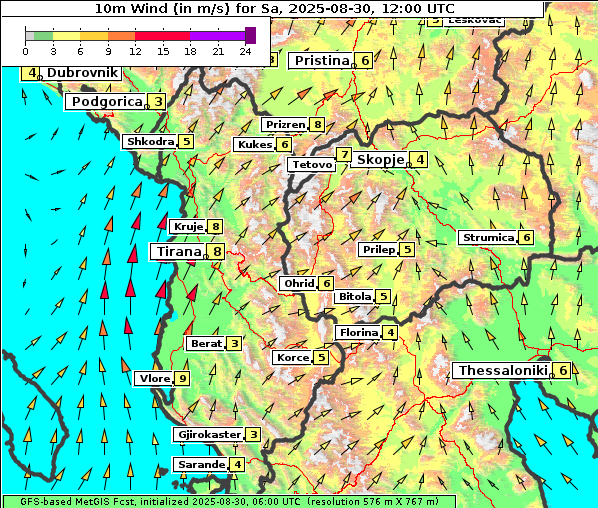Click the Prizren label
This screenshot has width=598, height=508.
tap(286, 125)
